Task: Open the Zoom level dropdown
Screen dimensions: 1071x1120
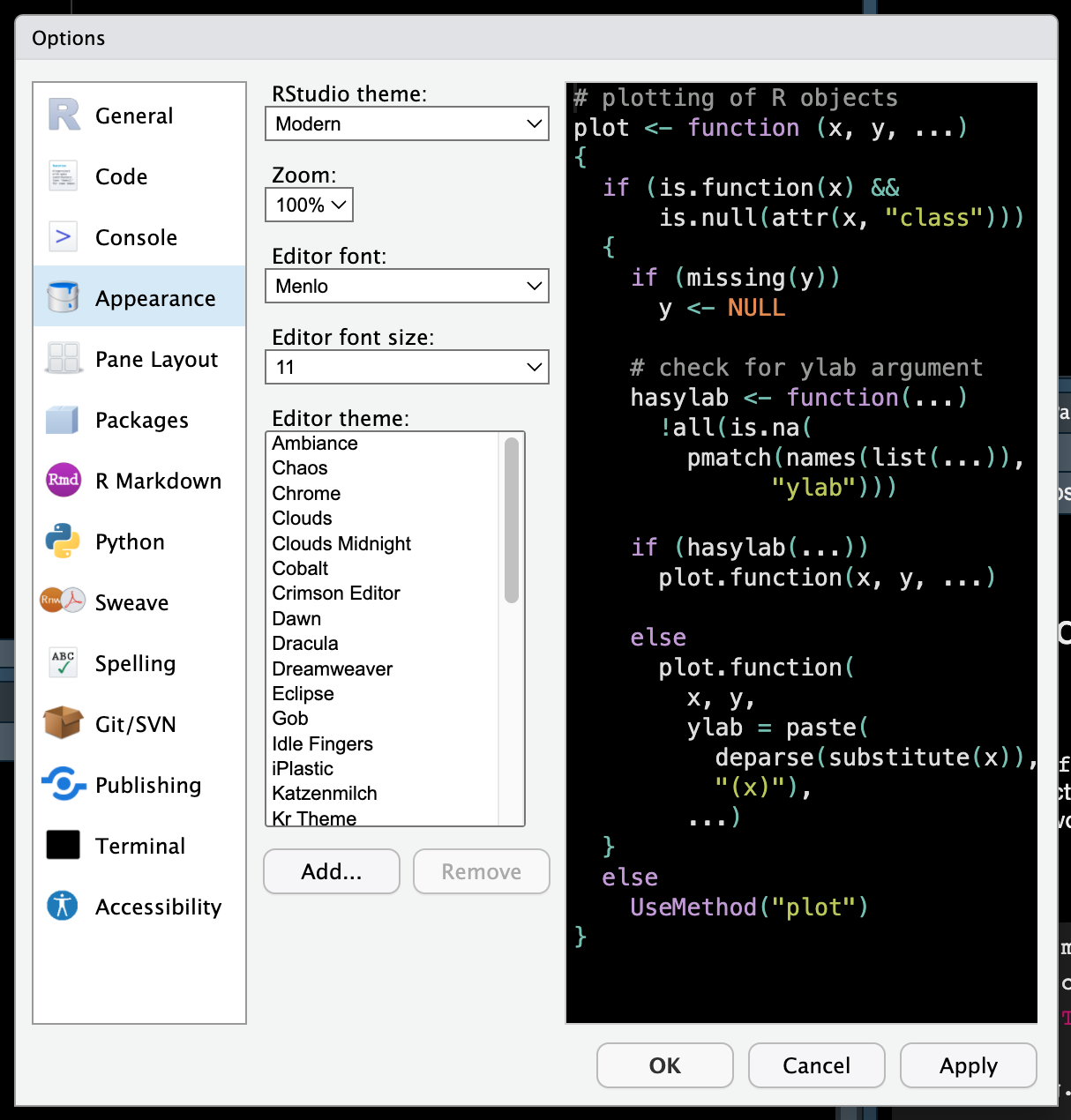Action: [x=308, y=205]
